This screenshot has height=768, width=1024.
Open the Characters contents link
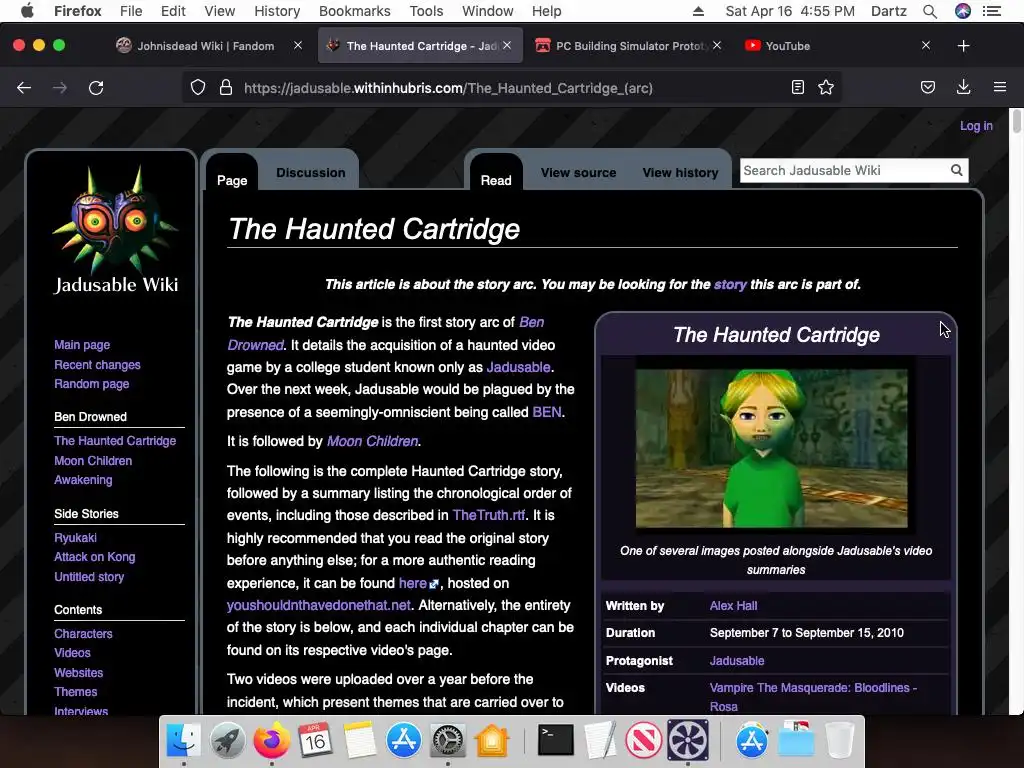point(83,633)
